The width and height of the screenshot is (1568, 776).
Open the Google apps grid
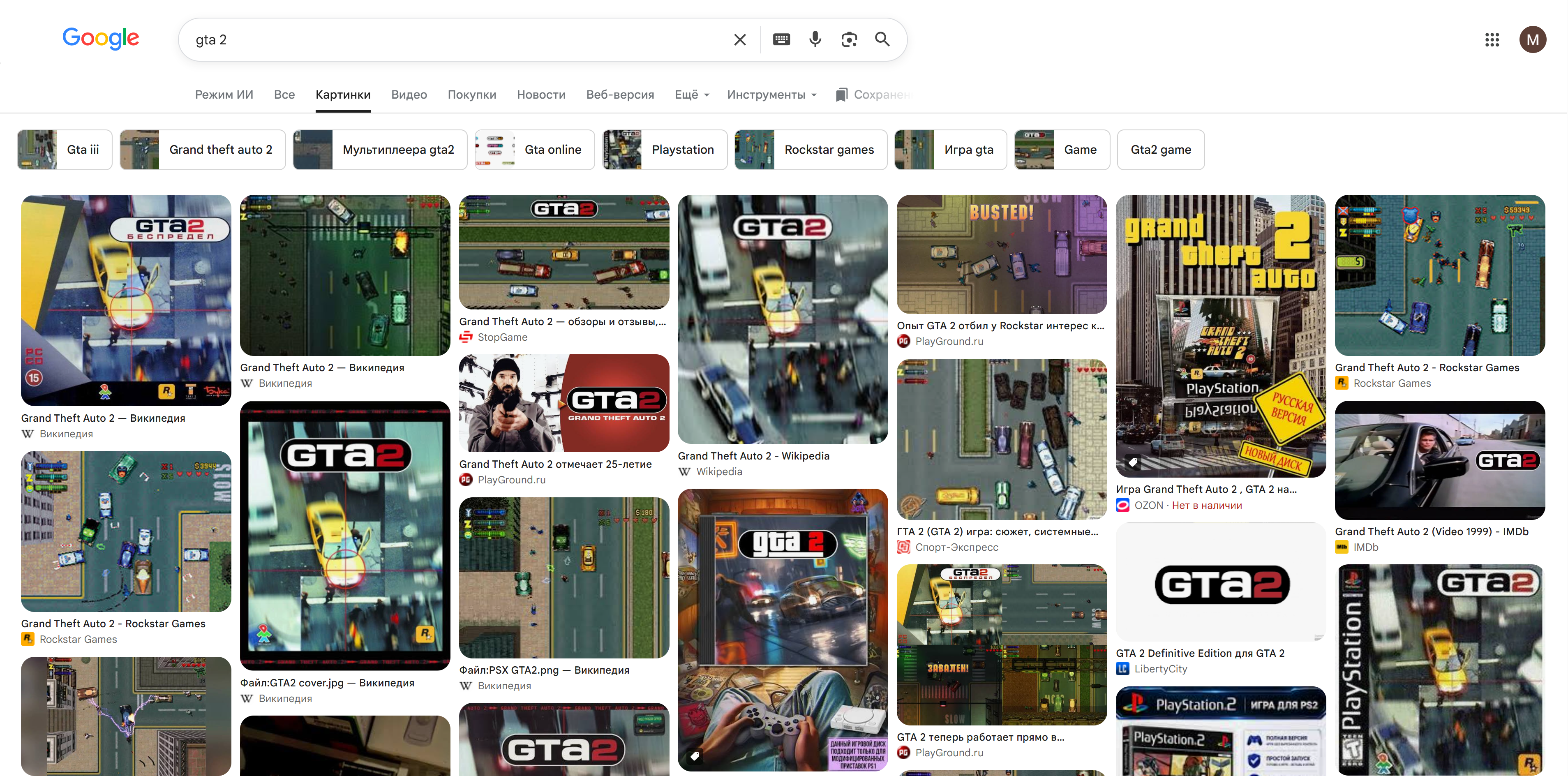tap(1491, 39)
